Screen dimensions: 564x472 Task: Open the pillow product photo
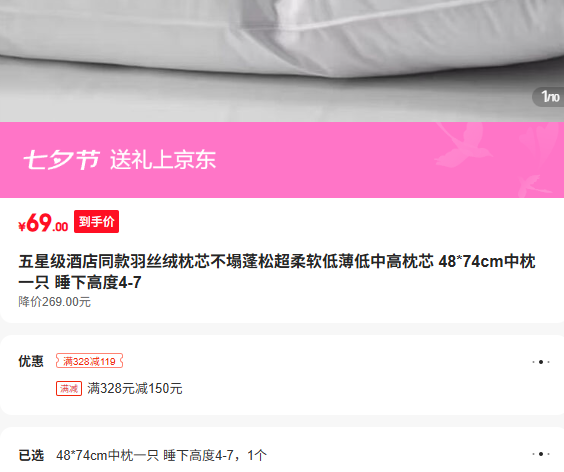tap(282, 61)
